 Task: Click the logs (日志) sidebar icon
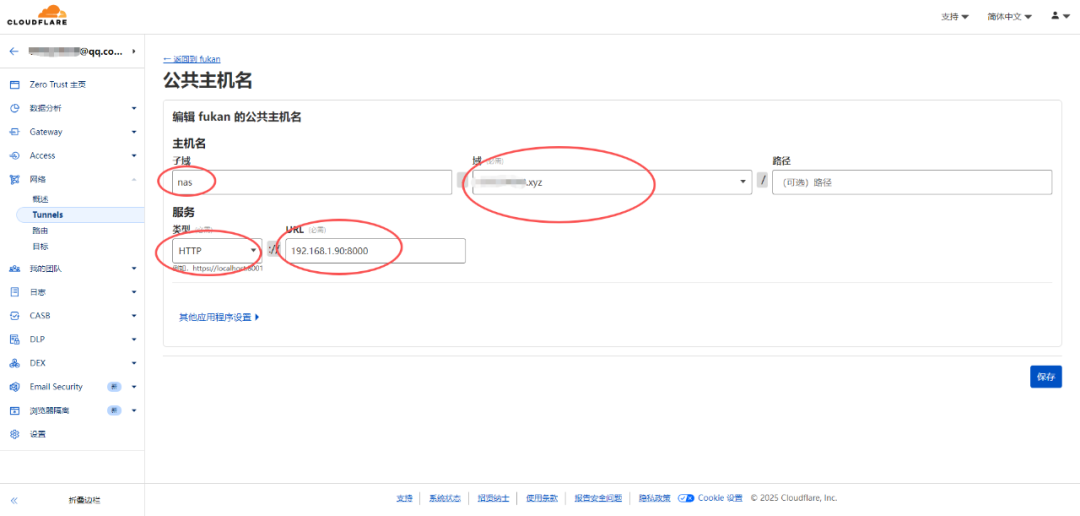[x=14, y=292]
